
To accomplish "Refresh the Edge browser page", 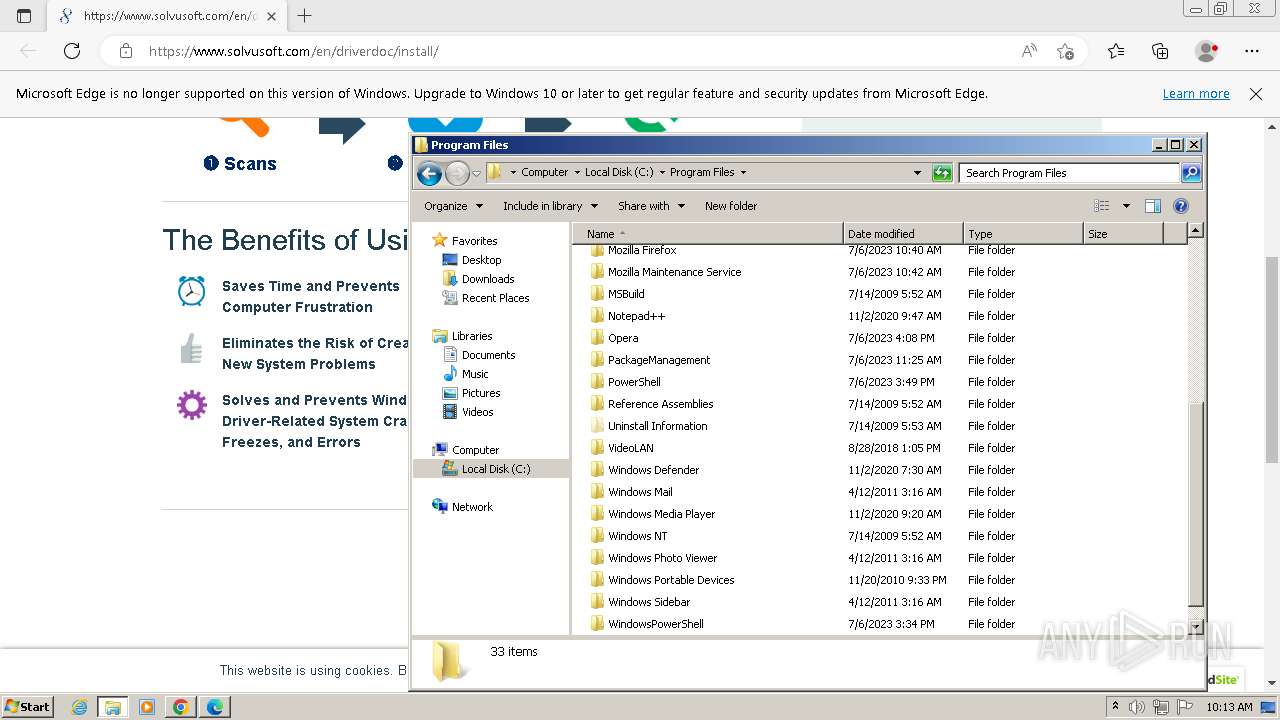I will click(72, 51).
